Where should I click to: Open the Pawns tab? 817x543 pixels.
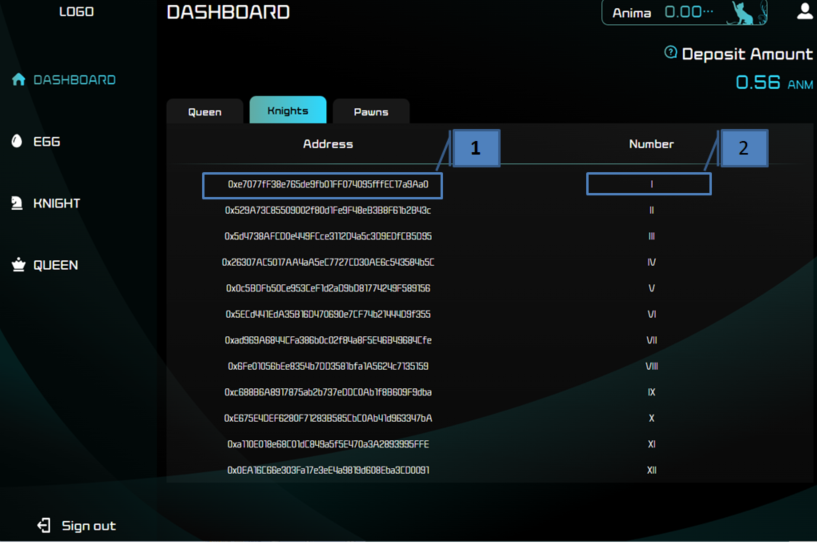pyautogui.click(x=371, y=112)
